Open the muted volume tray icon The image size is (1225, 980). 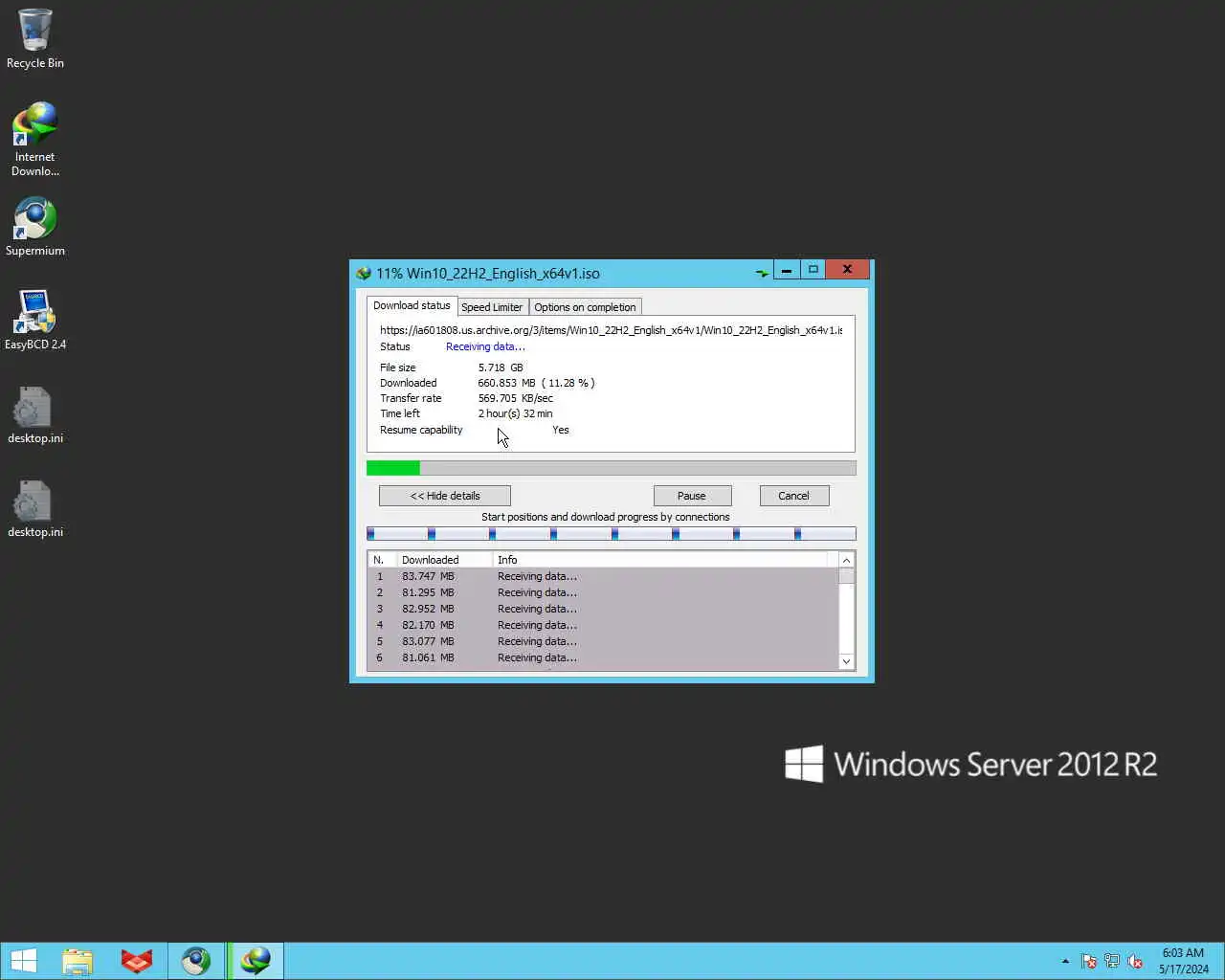[x=1135, y=961]
